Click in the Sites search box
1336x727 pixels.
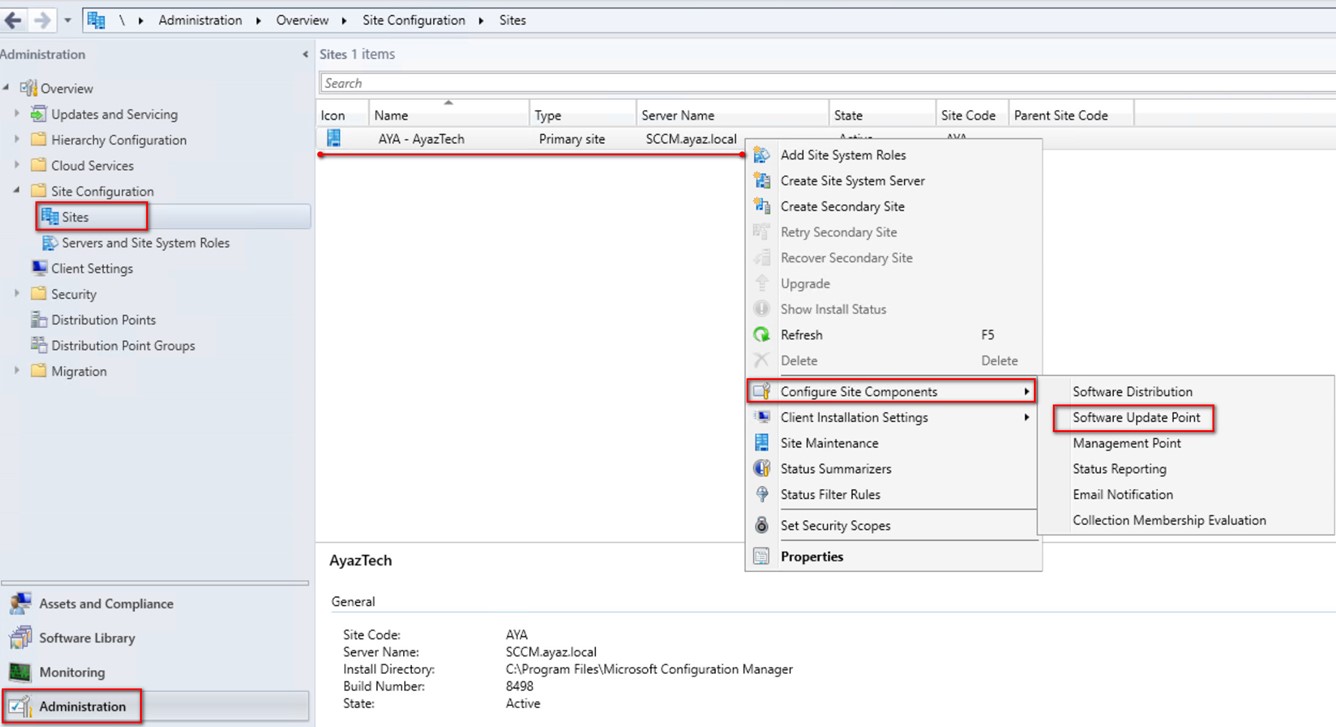point(827,83)
